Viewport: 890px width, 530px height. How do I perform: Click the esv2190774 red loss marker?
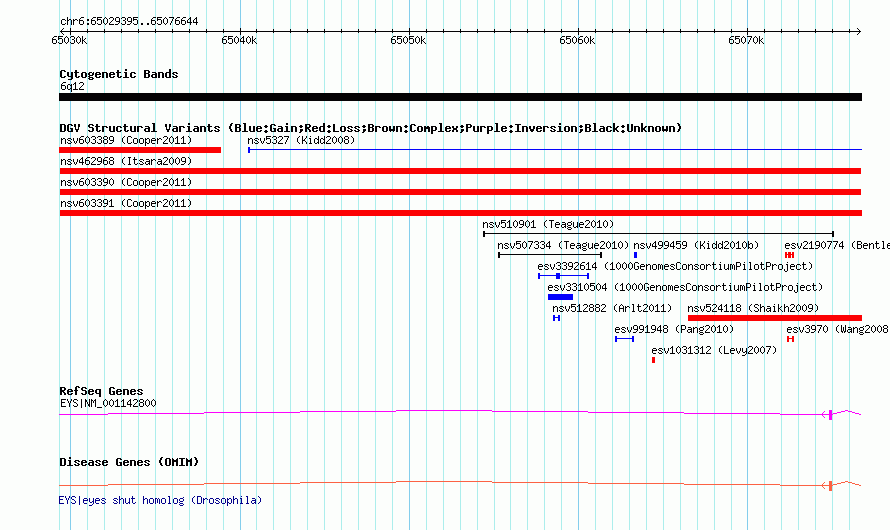click(x=789, y=255)
